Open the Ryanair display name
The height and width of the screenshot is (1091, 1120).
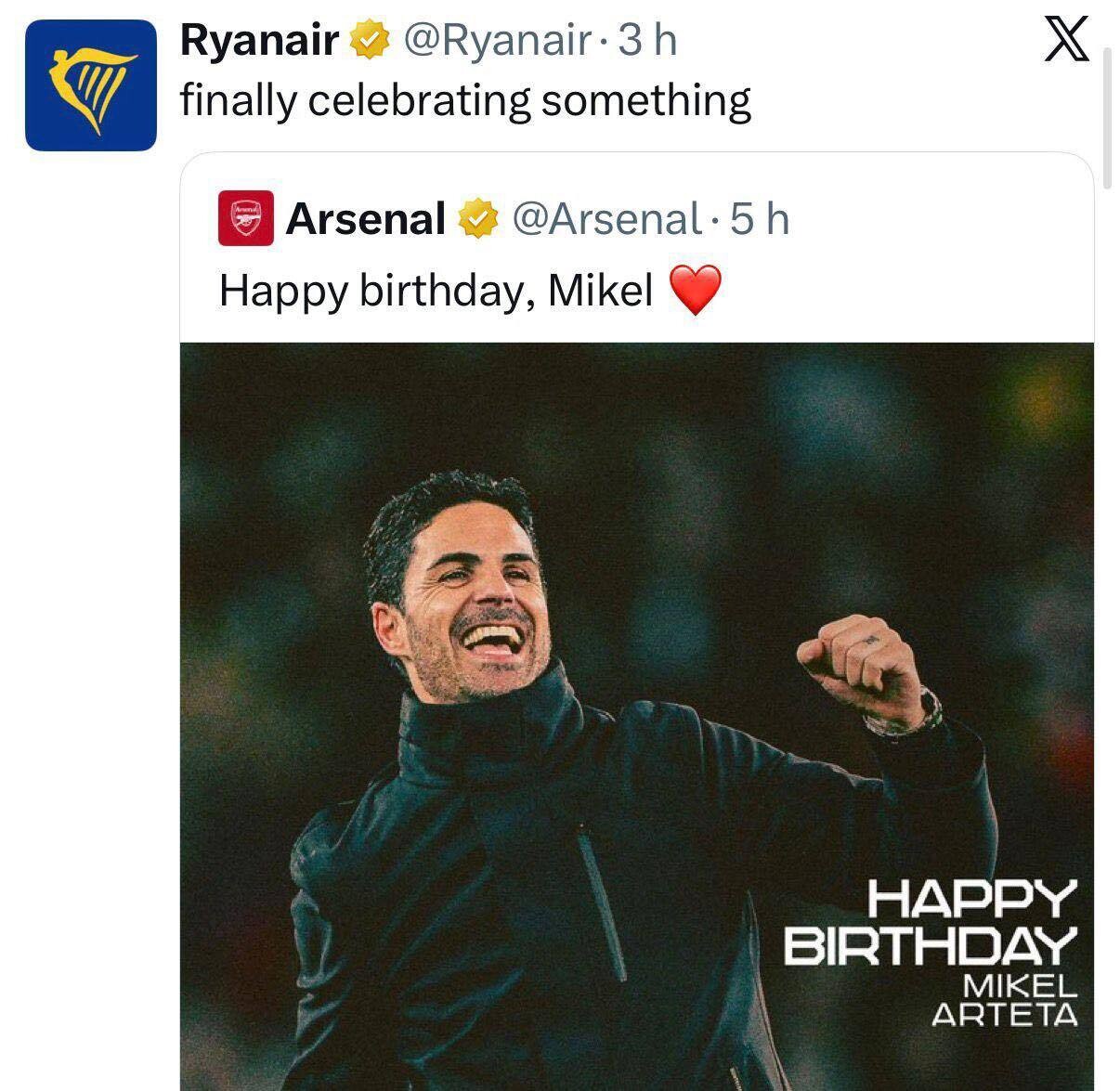pos(259,41)
